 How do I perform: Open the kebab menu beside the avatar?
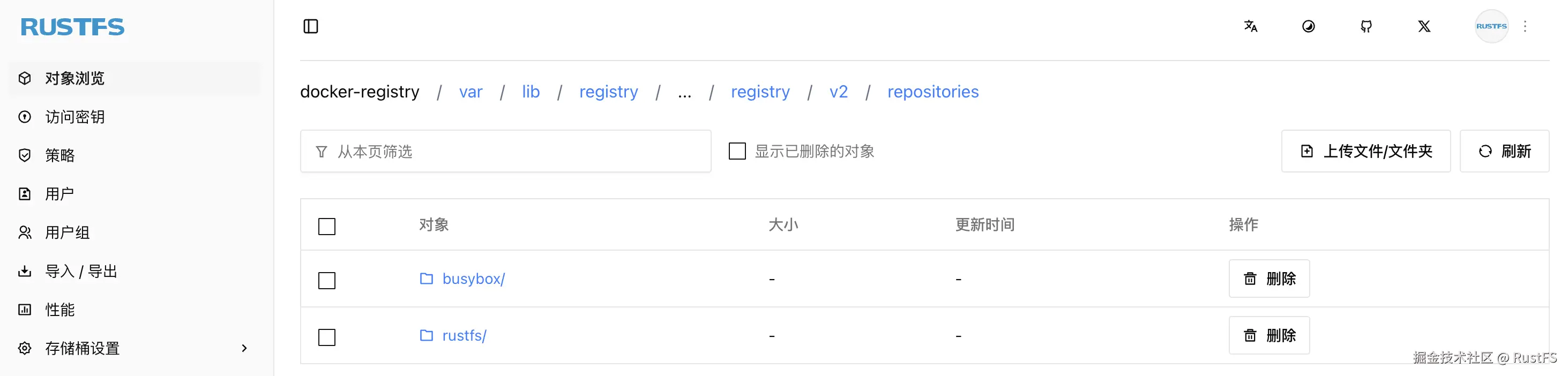pyautogui.click(x=1526, y=26)
